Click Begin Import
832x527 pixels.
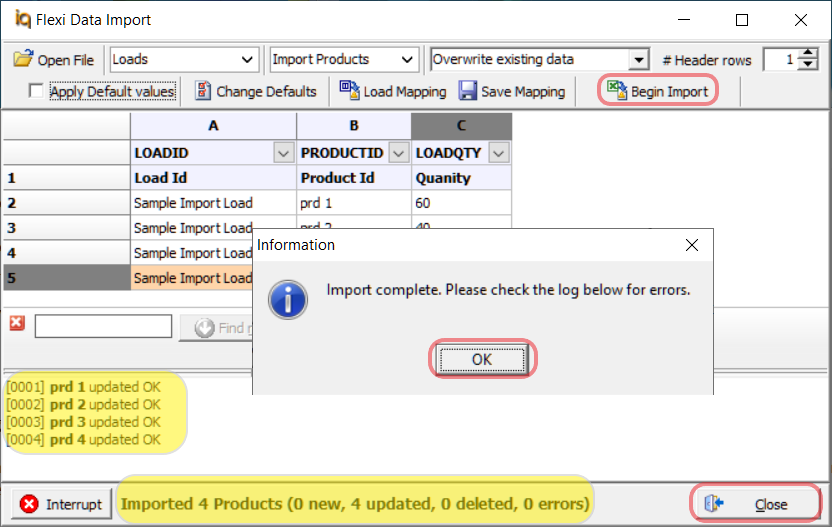[x=658, y=91]
